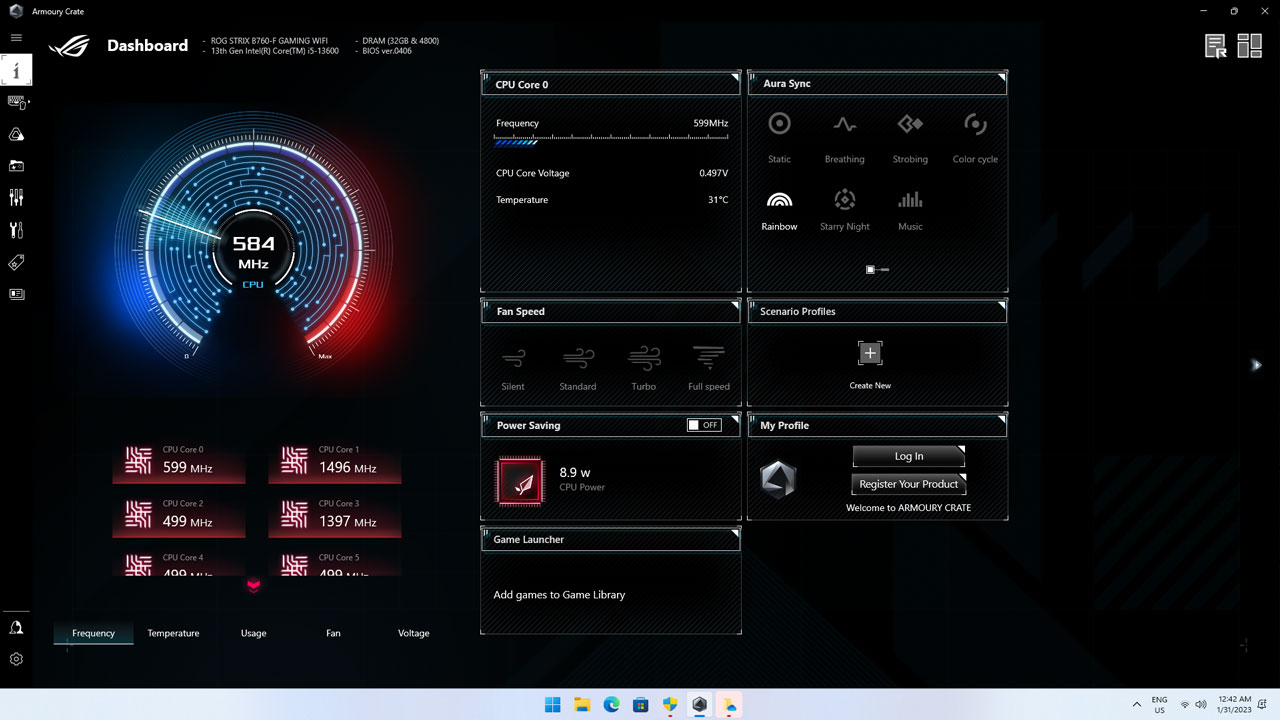Select the CPU Core 3 1397 MHz tile
The height and width of the screenshot is (720, 1280).
tap(335, 516)
